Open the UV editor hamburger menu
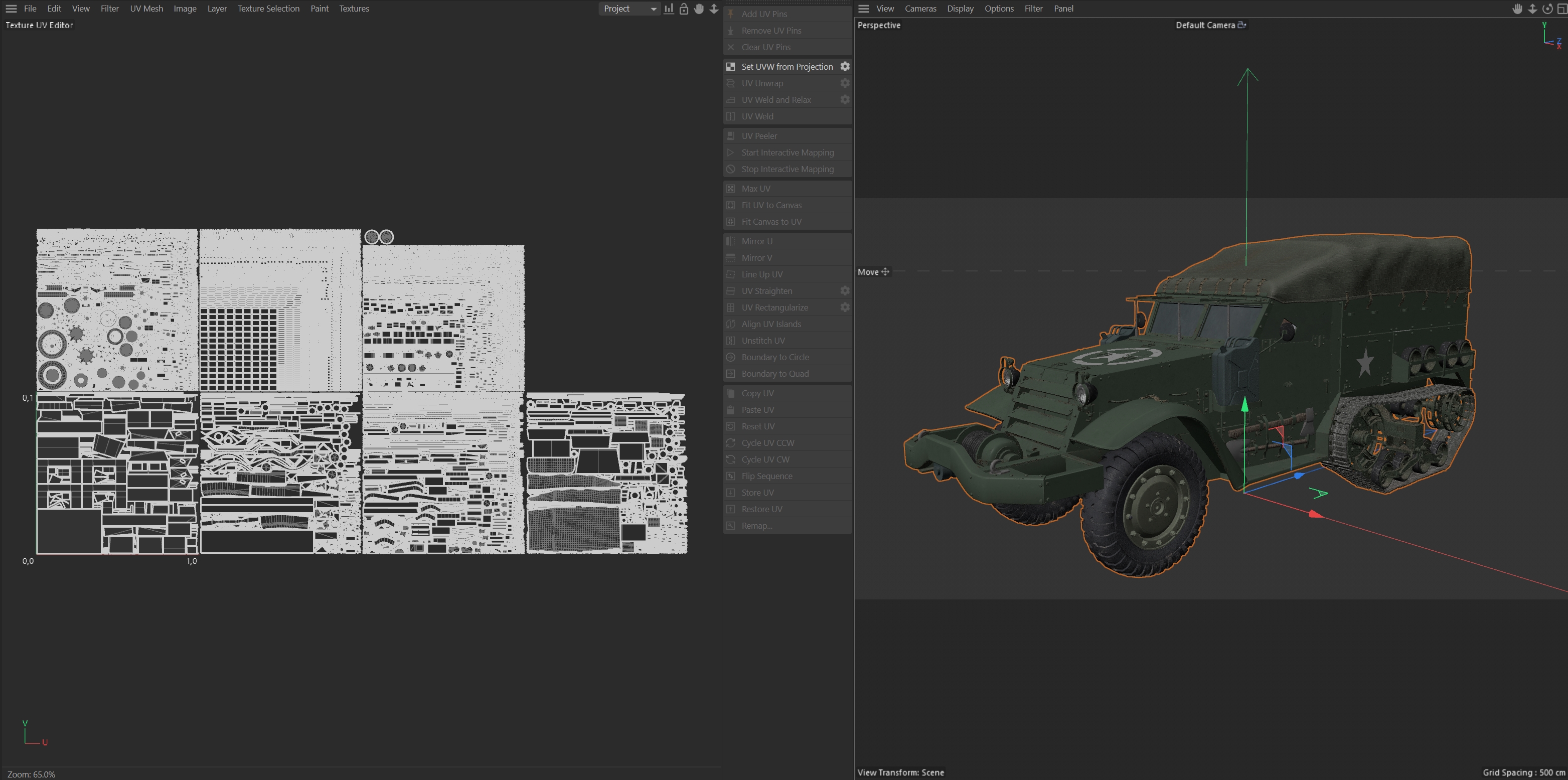 pyautogui.click(x=11, y=9)
